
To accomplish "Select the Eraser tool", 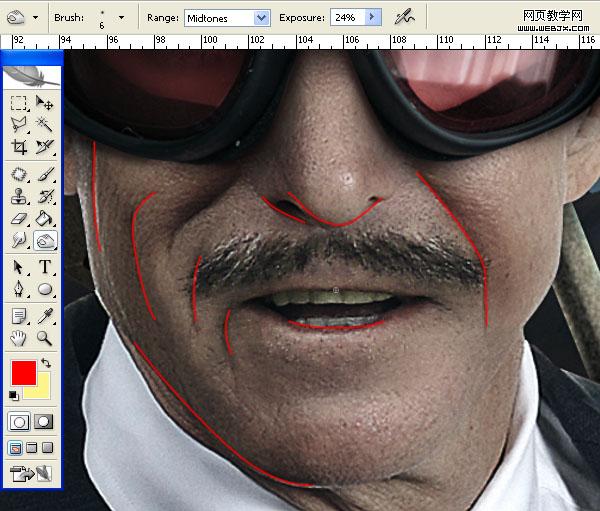I will (19, 218).
